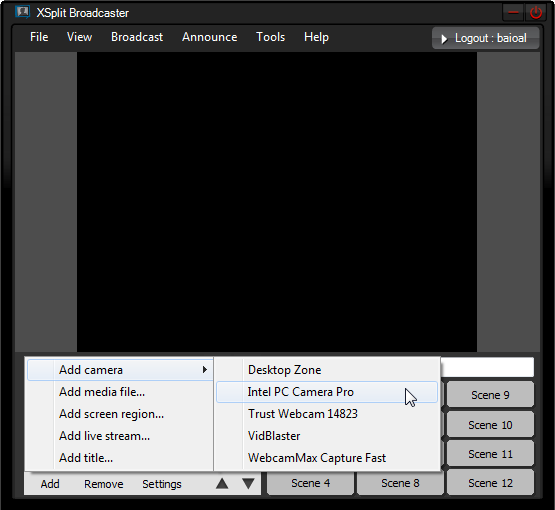Click the XSplit Broadcaster app icon
Image resolution: width=555 pixels, height=510 pixels.
pyautogui.click(x=22, y=12)
